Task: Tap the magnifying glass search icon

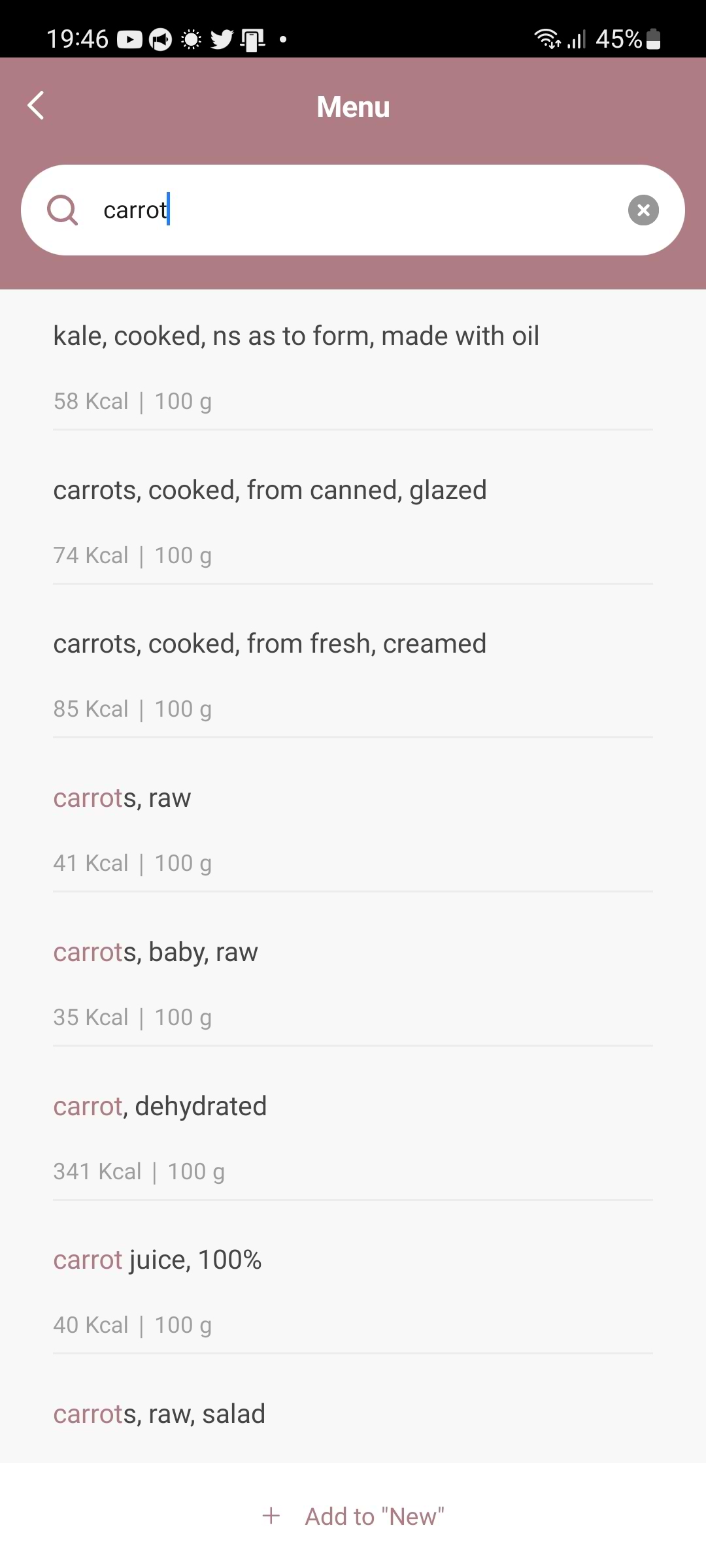Action: point(63,210)
